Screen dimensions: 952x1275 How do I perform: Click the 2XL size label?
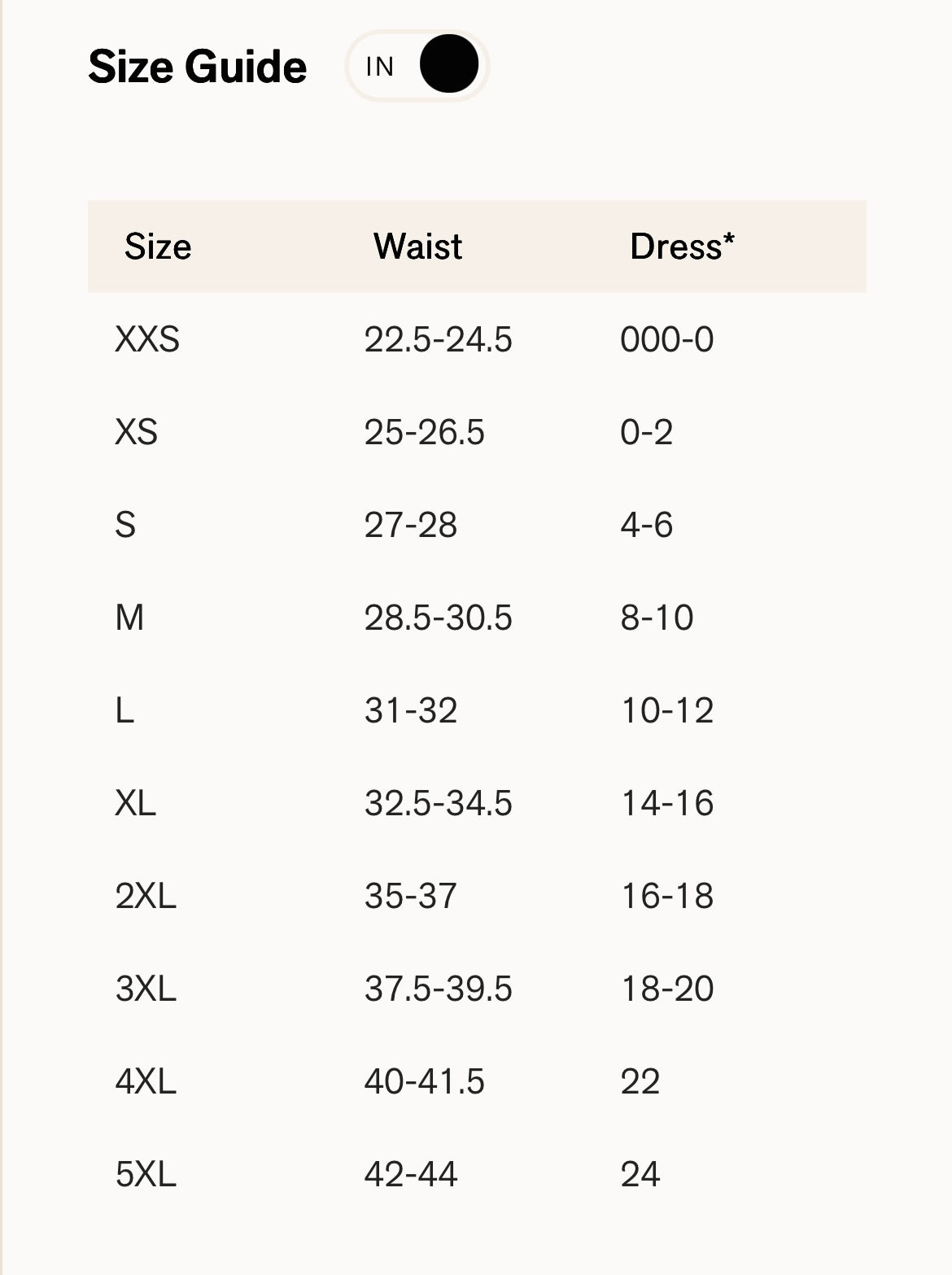[x=148, y=896]
